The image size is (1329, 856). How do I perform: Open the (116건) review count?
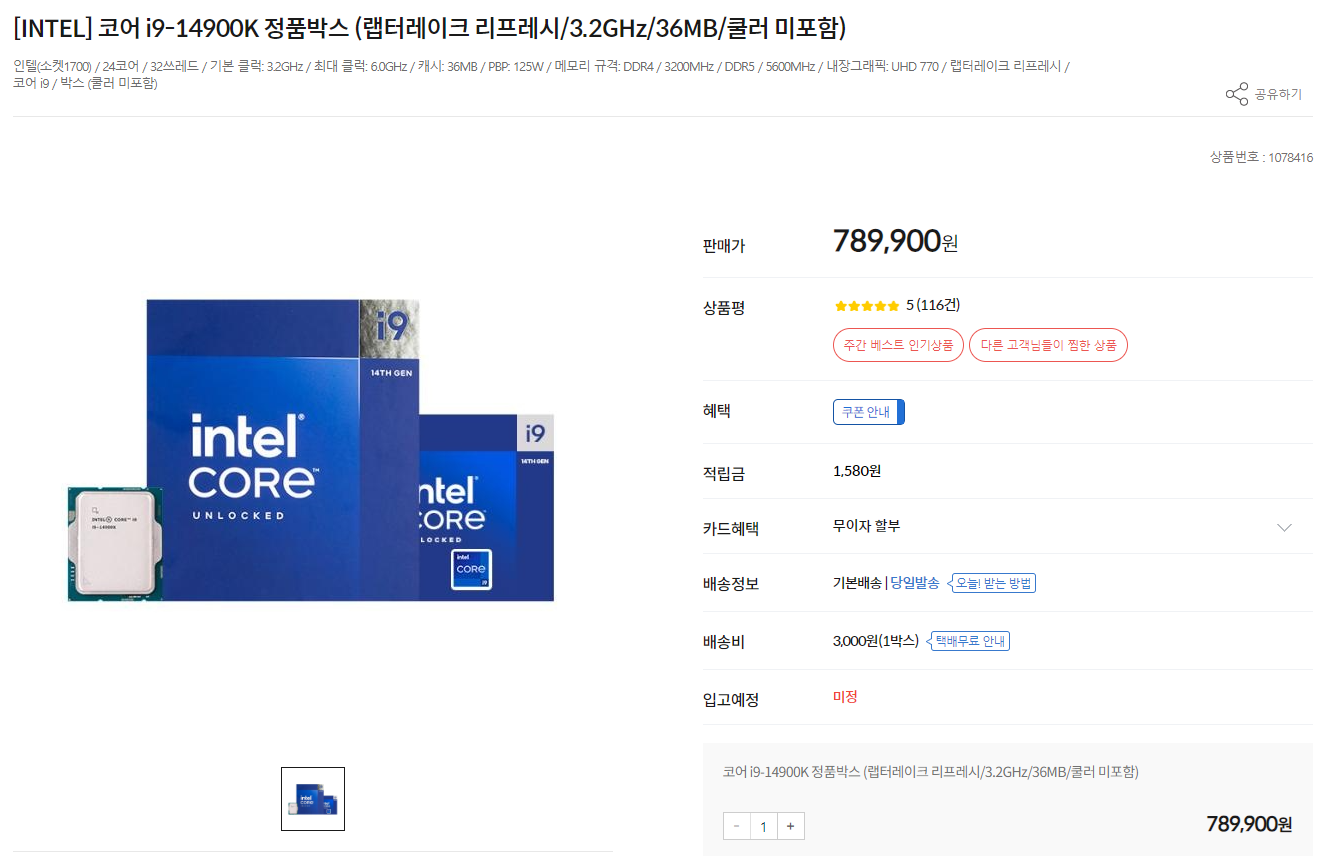tap(938, 305)
